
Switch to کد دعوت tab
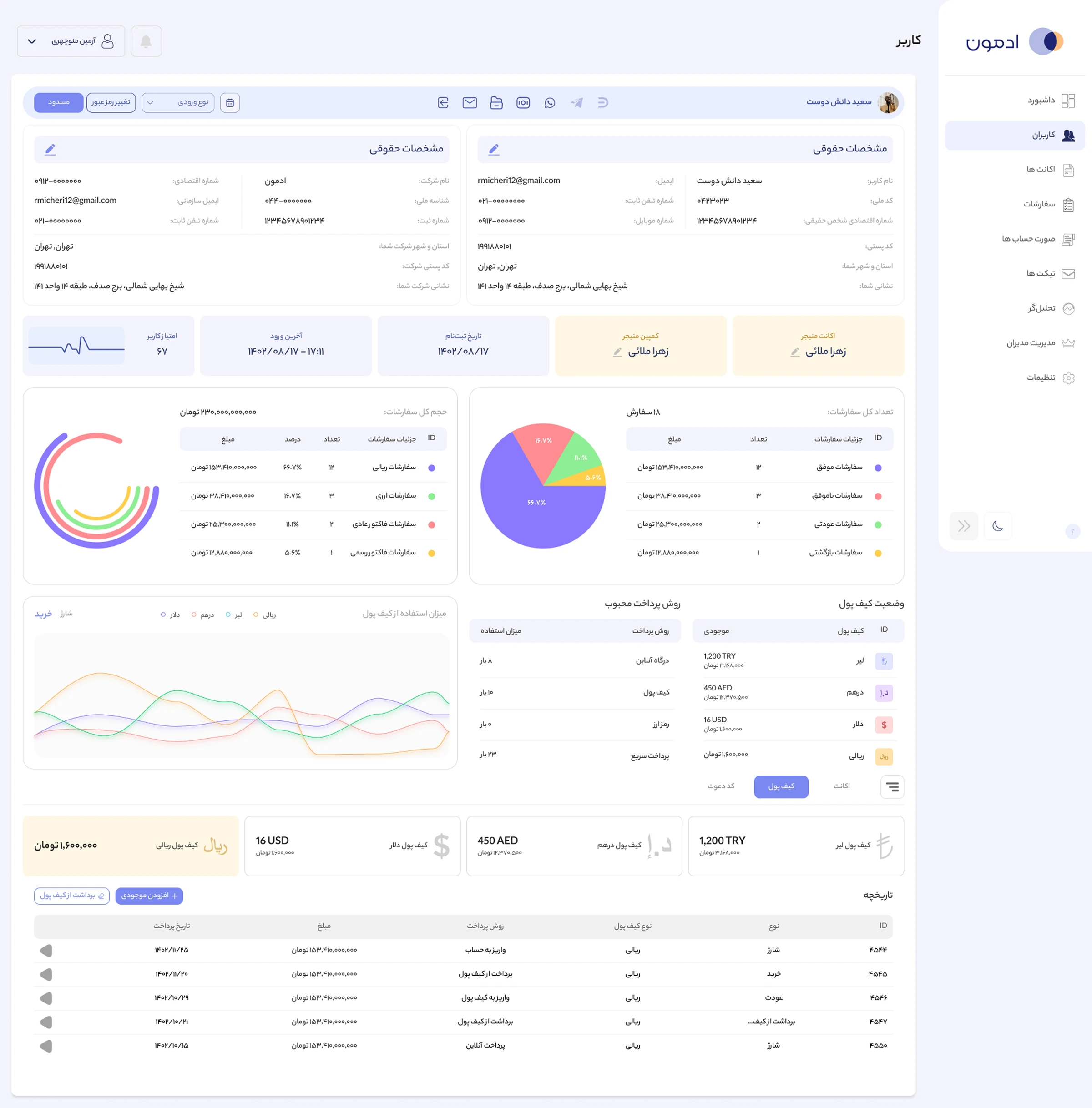(x=721, y=786)
